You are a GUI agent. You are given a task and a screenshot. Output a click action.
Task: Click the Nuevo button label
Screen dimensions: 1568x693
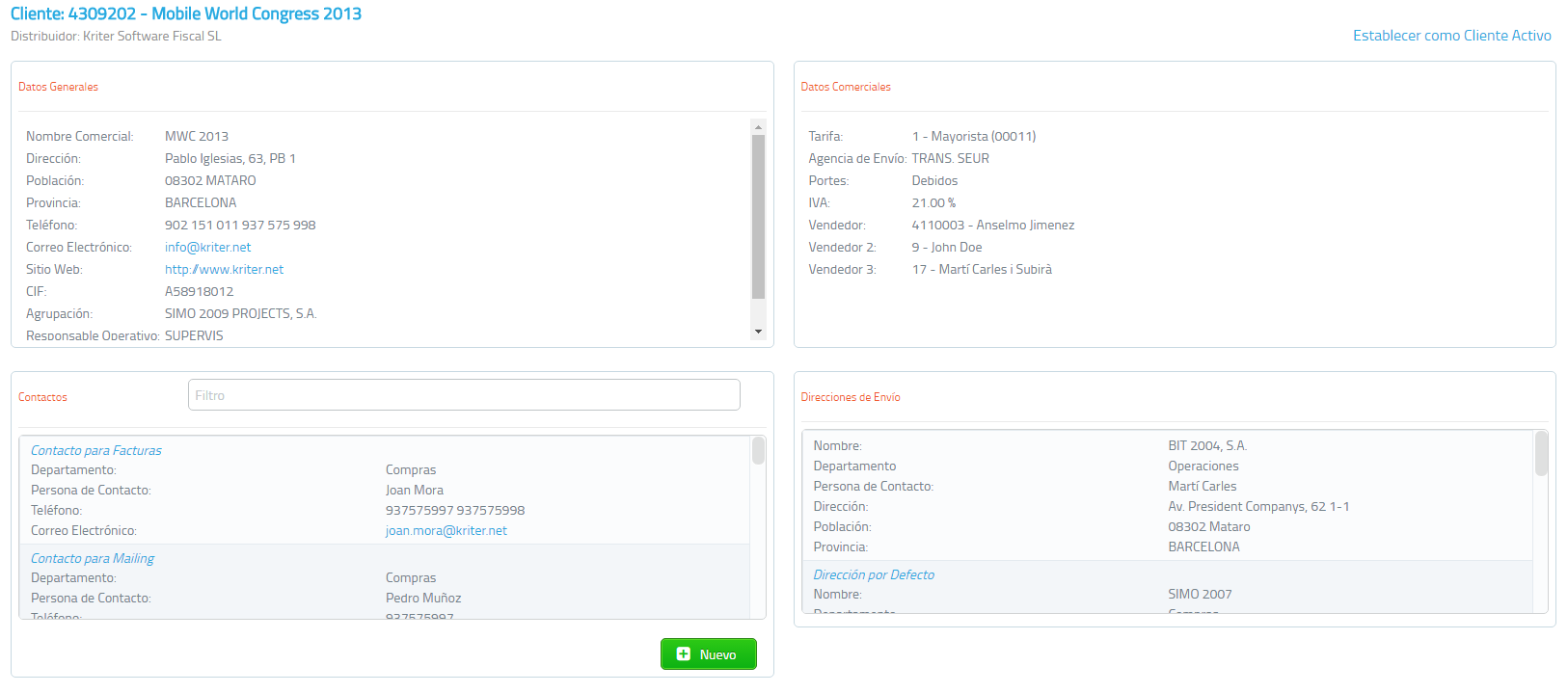click(x=717, y=654)
